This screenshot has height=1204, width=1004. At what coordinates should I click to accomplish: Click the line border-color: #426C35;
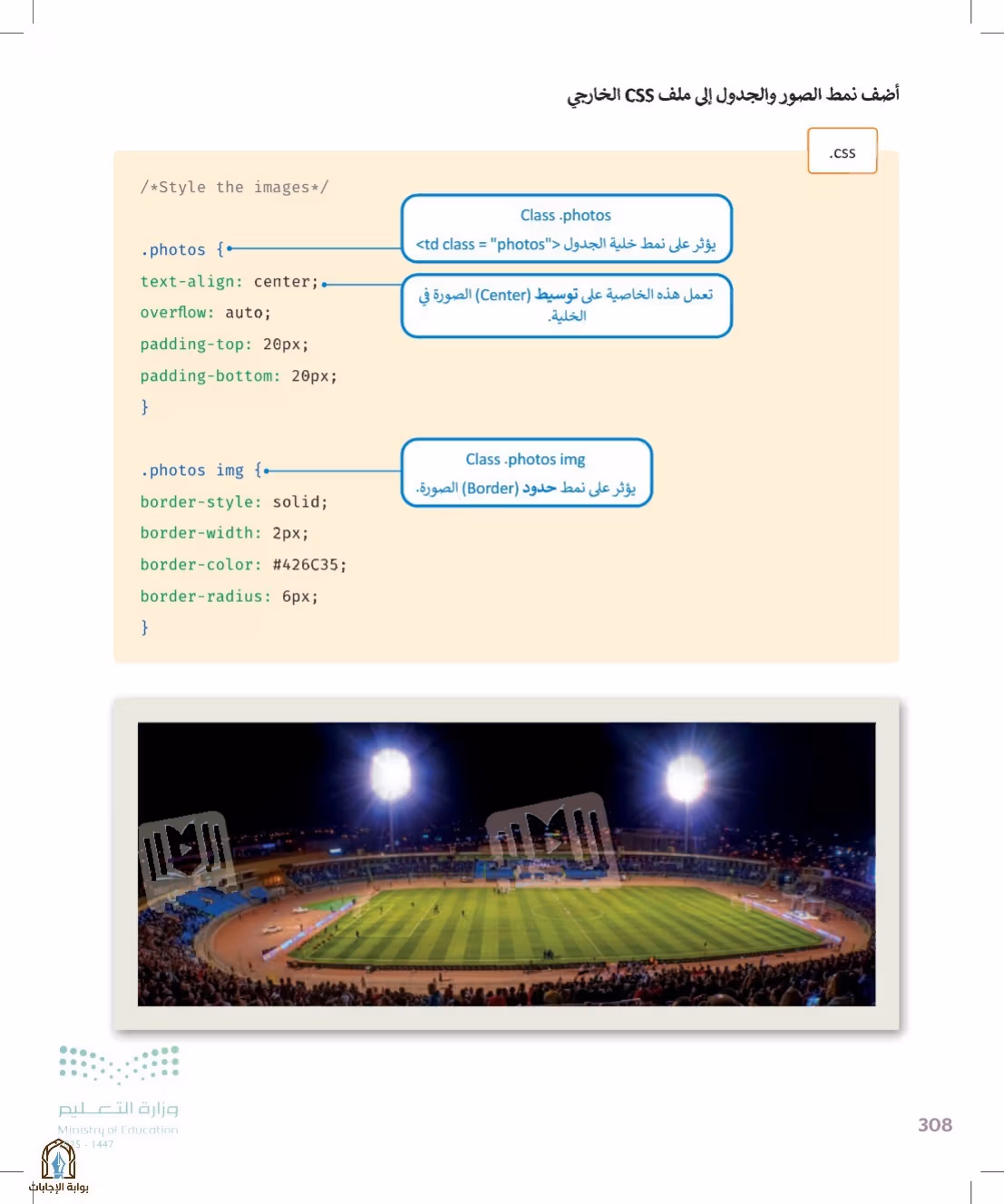tap(243, 564)
